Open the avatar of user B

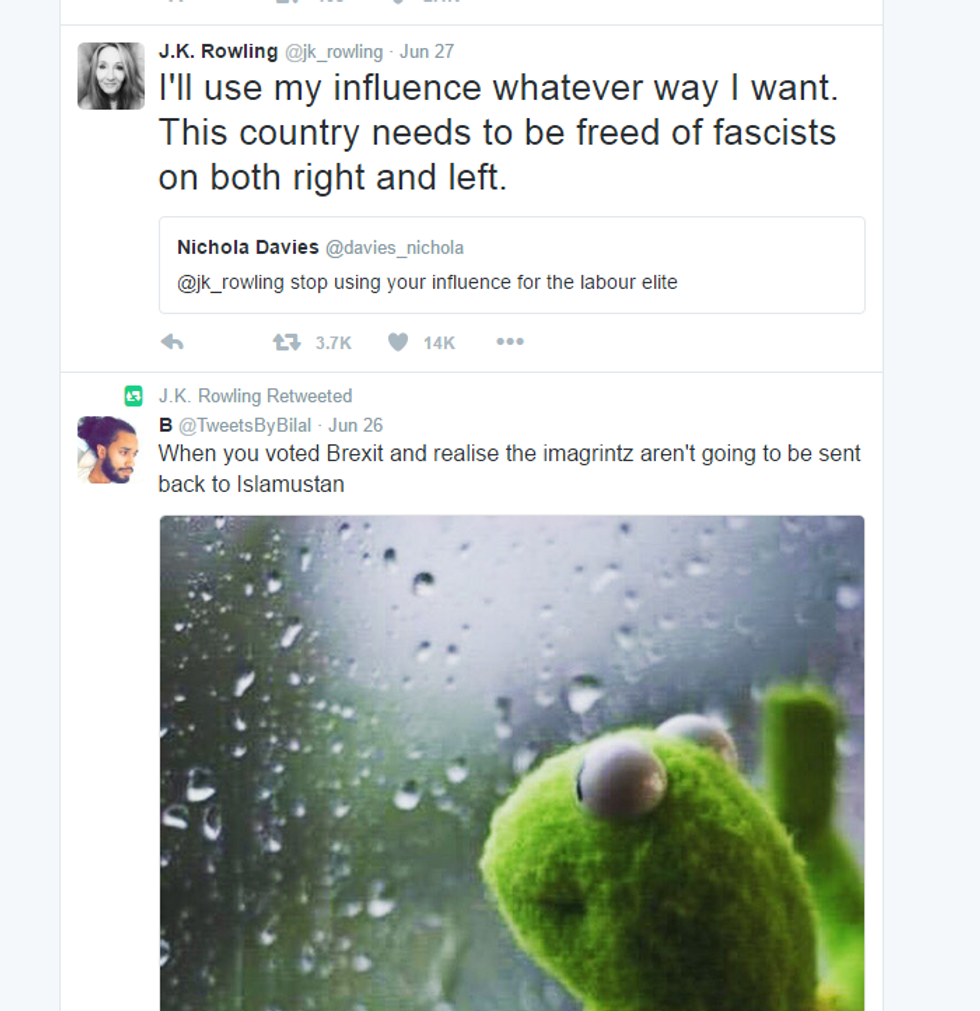[x=108, y=450]
